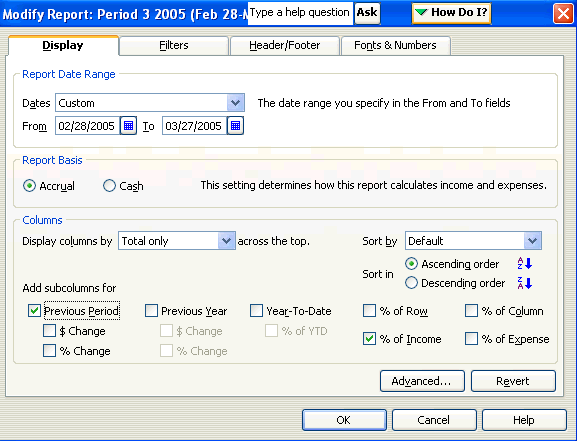Click the descending Z-A sort icon
The height and width of the screenshot is (441, 577).
(x=525, y=283)
